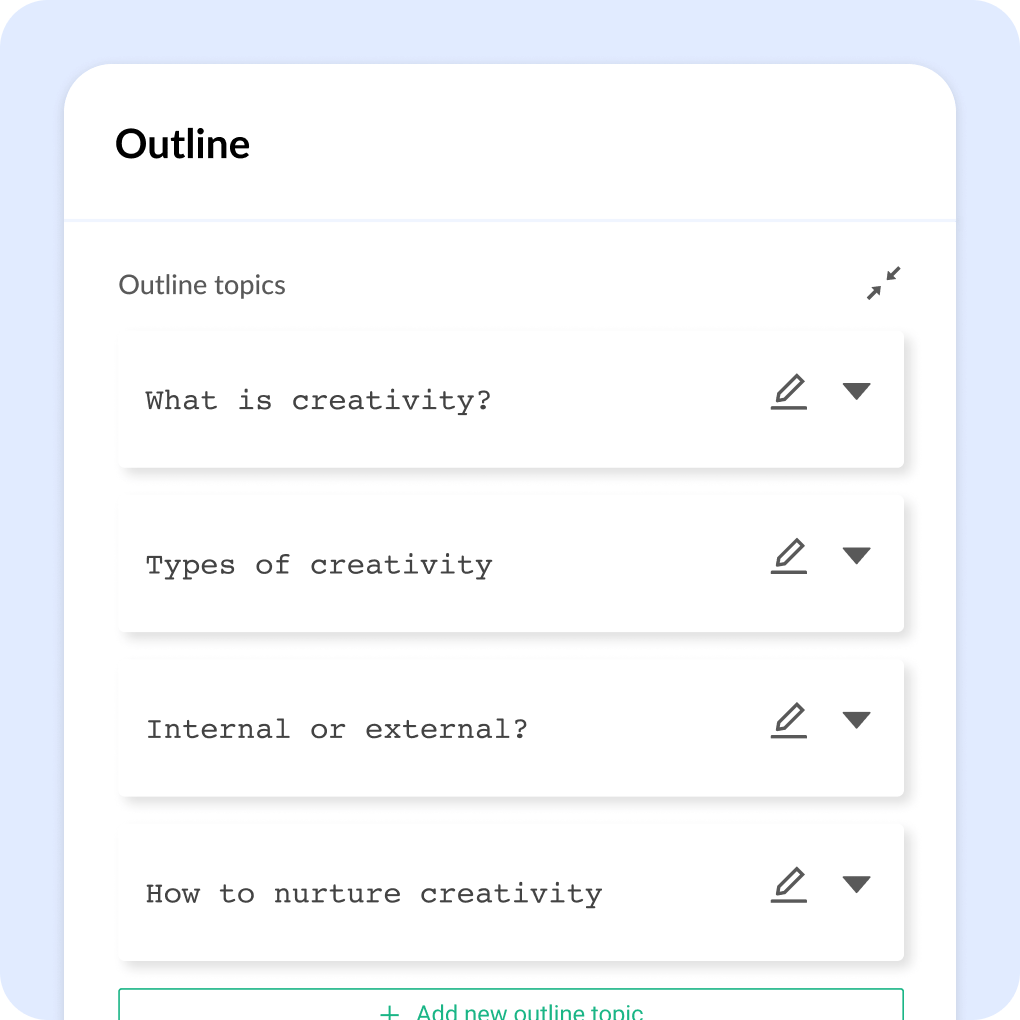Click the 'Add new outline topic' button
1020x1020 pixels.
click(510, 1008)
